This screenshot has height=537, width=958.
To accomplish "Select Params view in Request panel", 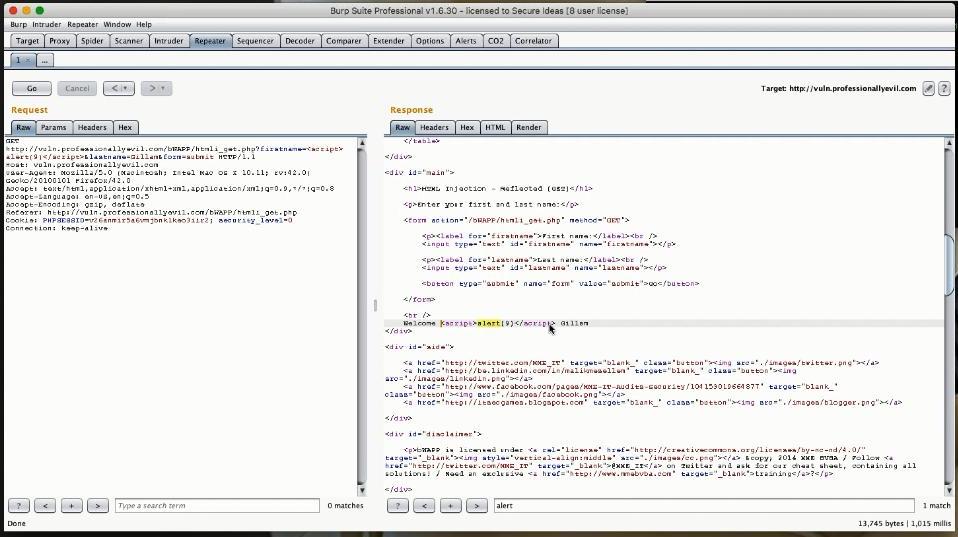I will click(x=54, y=128).
